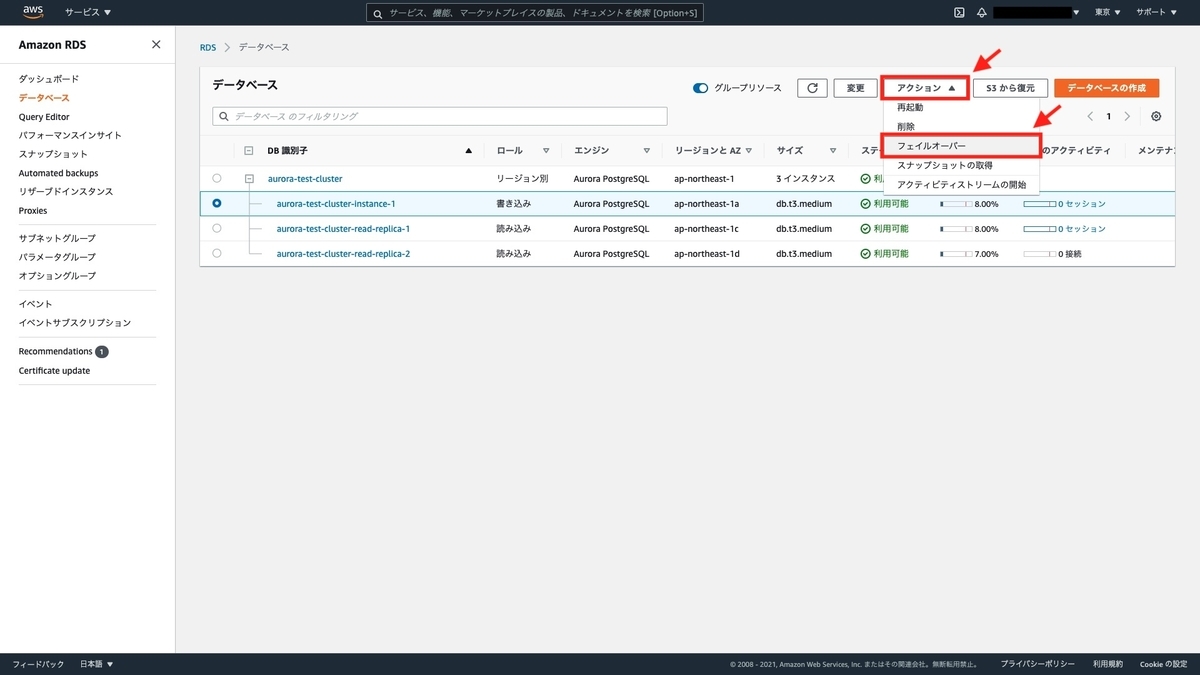Open プライバシーポリシー footer link
The height and width of the screenshot is (675, 1200).
point(1038,664)
